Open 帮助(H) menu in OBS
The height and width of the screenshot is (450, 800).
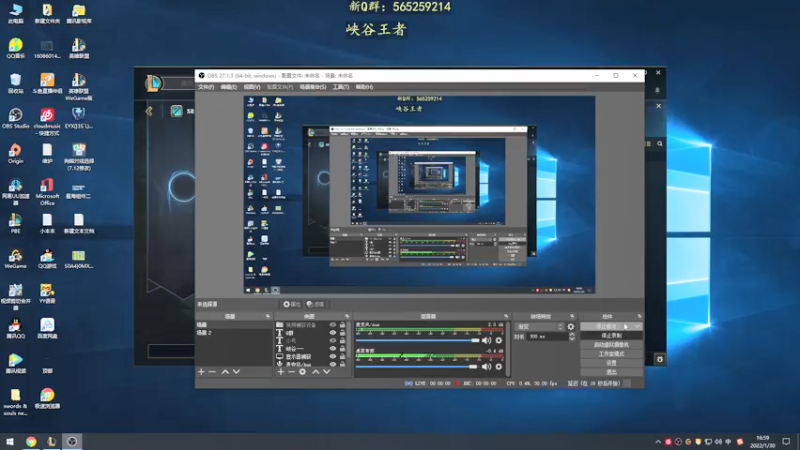pyautogui.click(x=364, y=87)
